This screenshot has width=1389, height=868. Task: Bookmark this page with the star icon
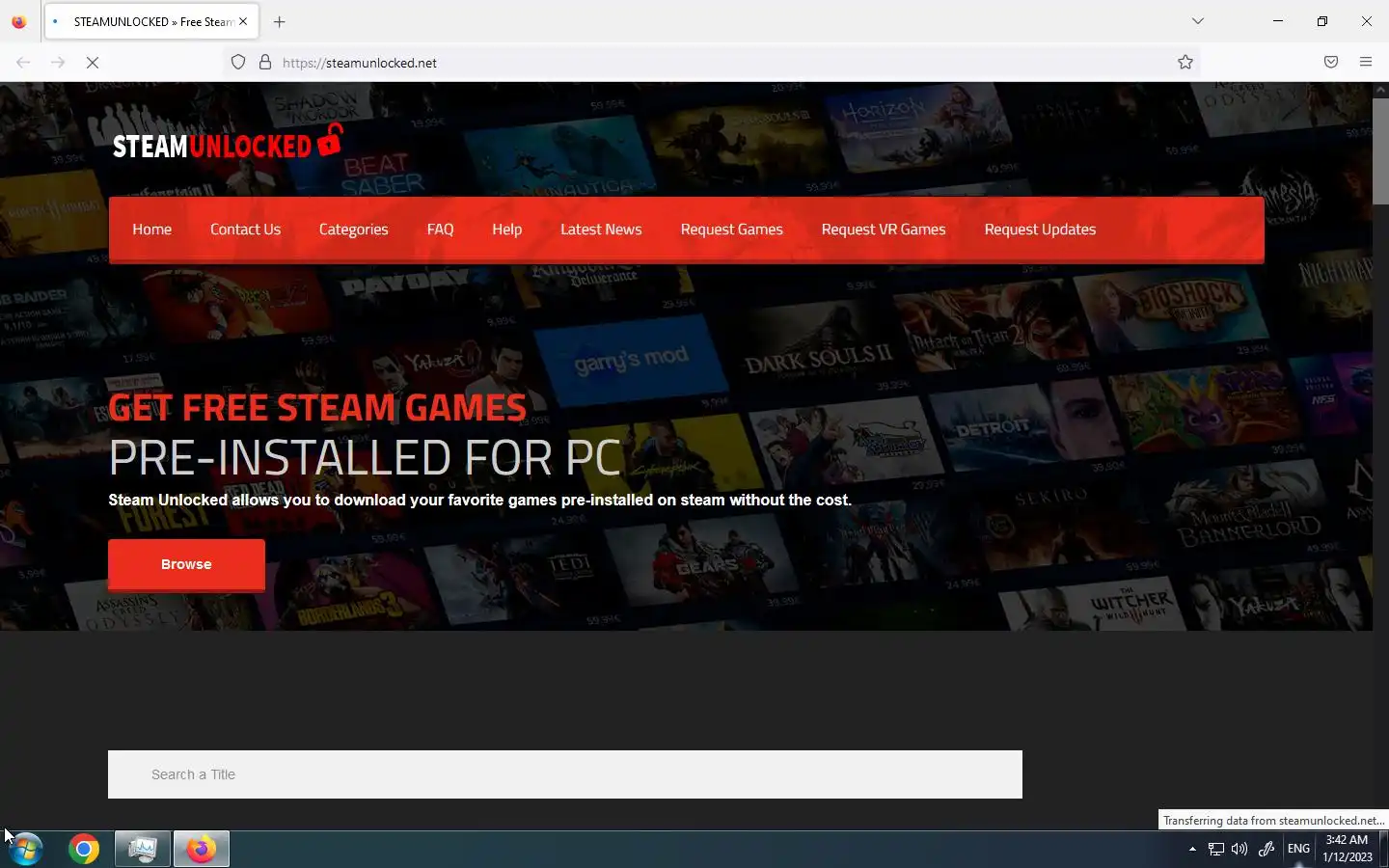pos(1185,63)
